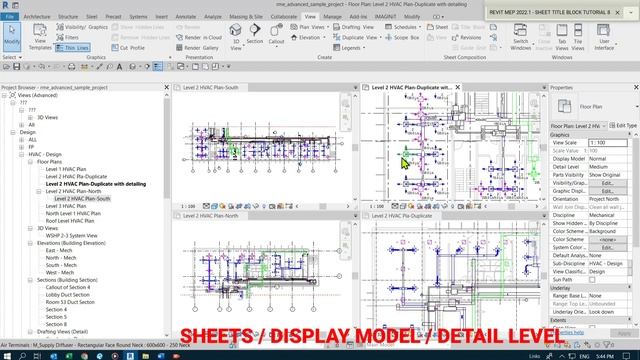Toggle the Thin Lines option
The image size is (640, 360).
tap(73, 48)
